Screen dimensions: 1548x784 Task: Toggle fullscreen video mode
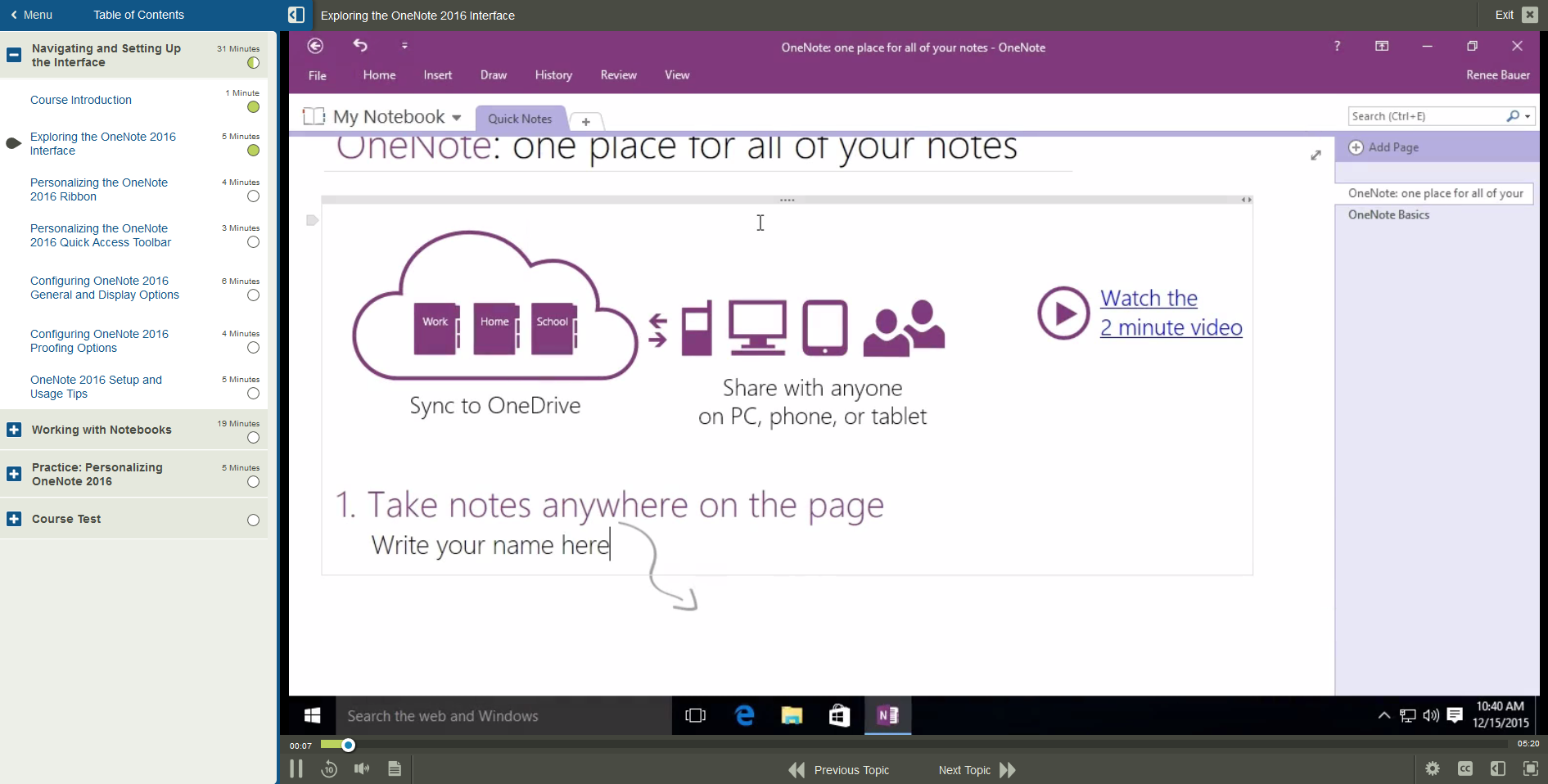1530,769
